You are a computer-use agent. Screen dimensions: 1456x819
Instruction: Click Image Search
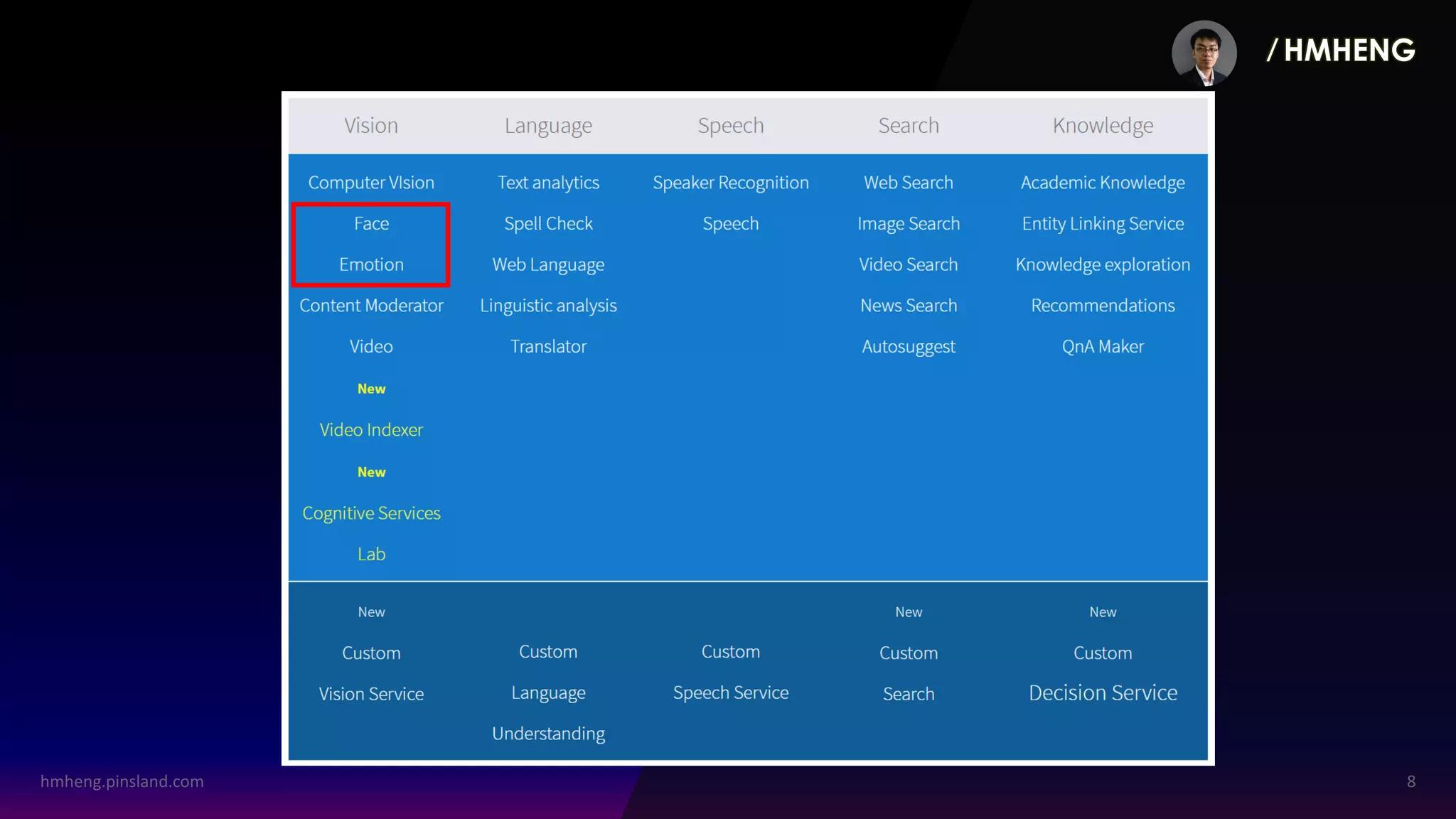click(909, 224)
